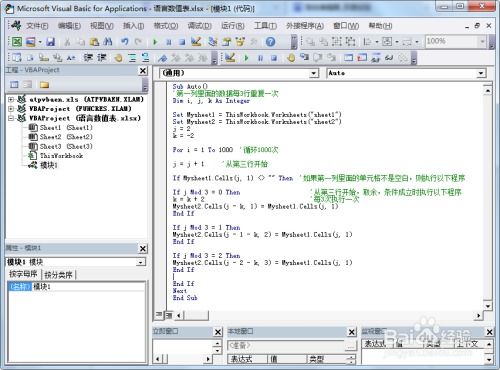This screenshot has height=370, width=500.
Task: Click View Object icon in project explorer
Action: click(x=28, y=85)
